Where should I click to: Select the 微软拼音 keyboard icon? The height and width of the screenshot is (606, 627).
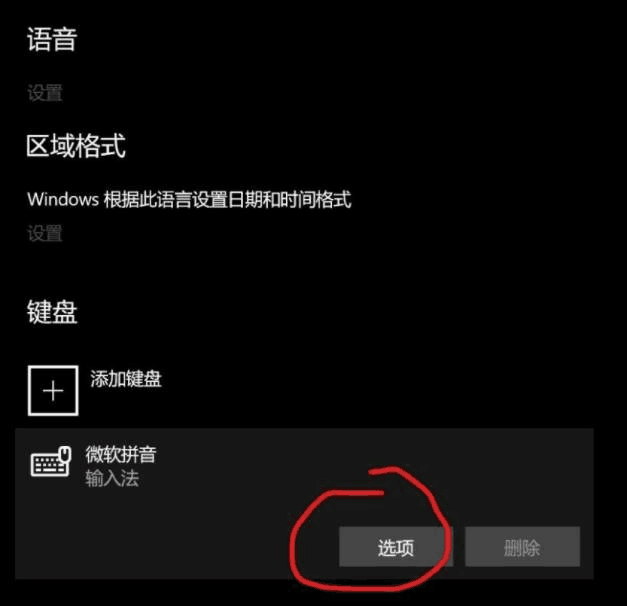click(x=51, y=461)
